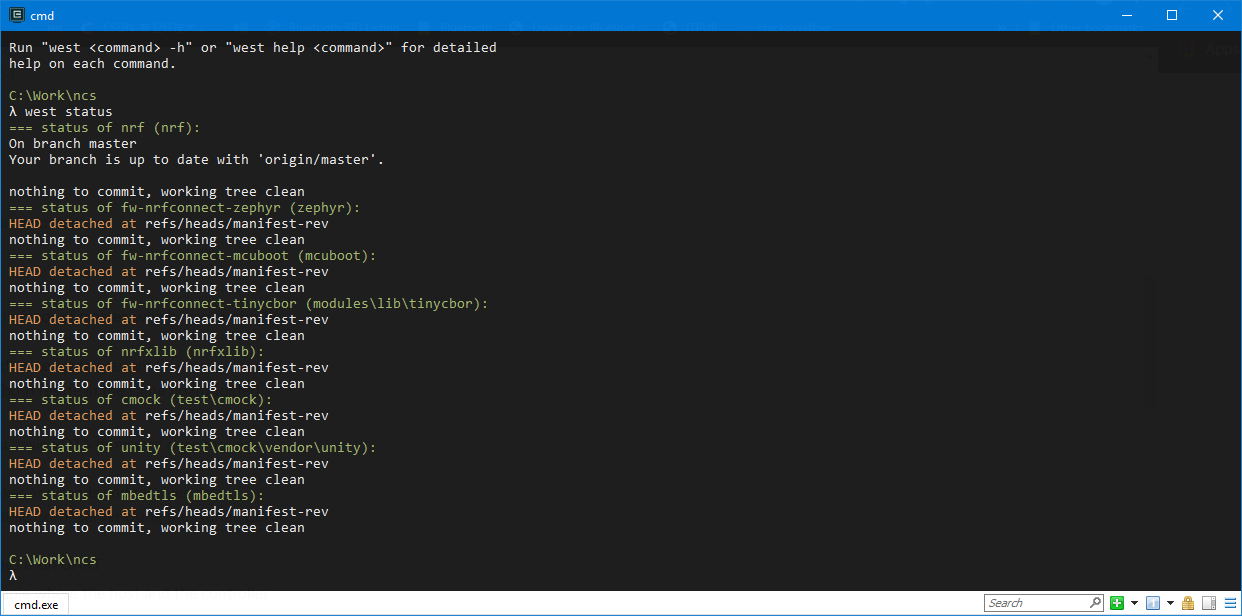1242x616 pixels.
Task: Click the active console number 1 icon
Action: point(1152,603)
